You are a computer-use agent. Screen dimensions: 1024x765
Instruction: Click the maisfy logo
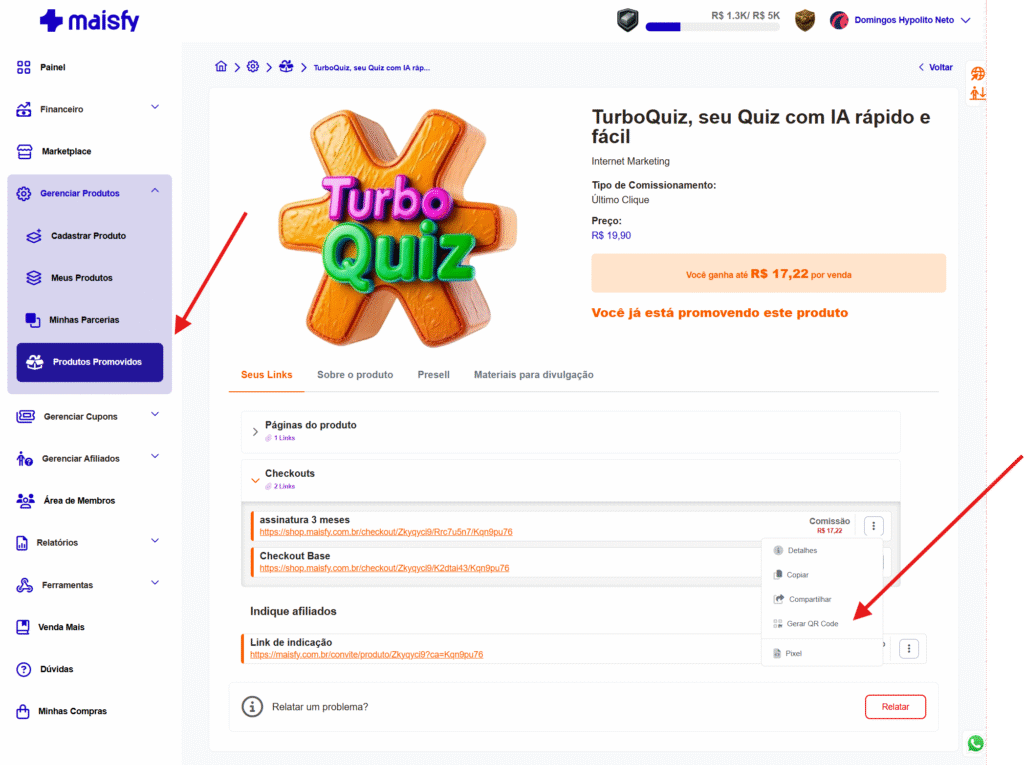(x=89, y=20)
